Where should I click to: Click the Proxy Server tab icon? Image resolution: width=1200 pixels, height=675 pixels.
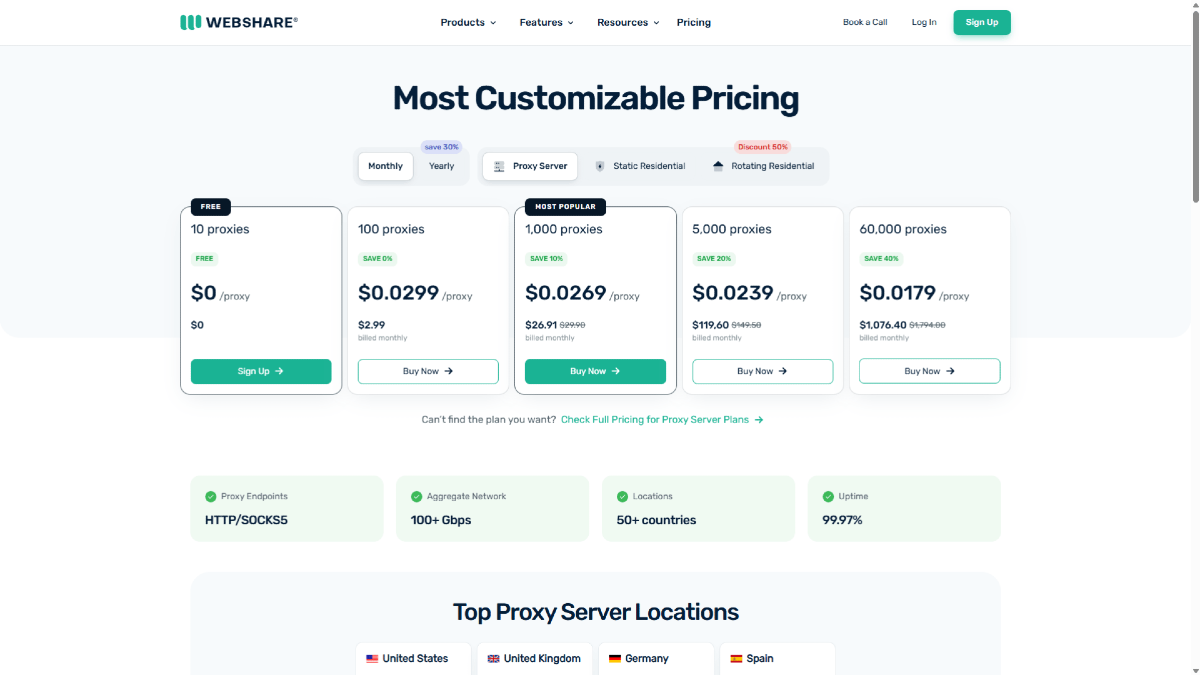pyautogui.click(x=499, y=166)
